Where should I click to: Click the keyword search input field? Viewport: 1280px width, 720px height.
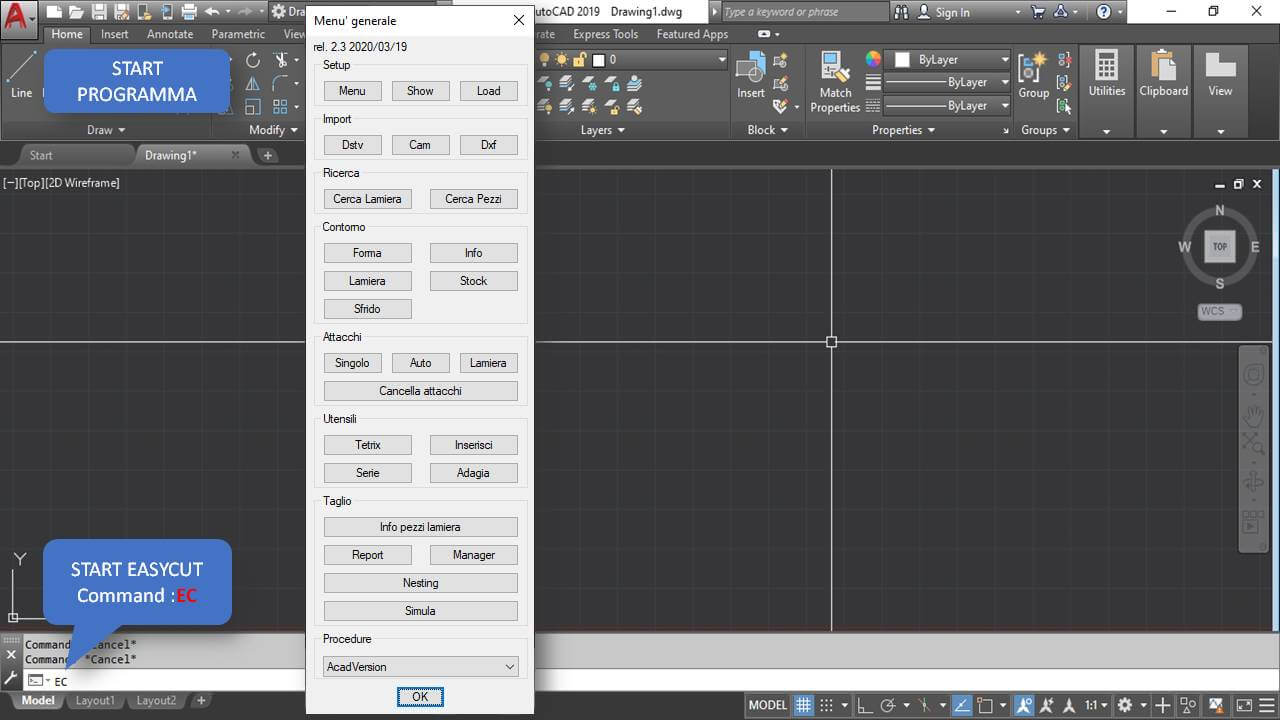pyautogui.click(x=803, y=12)
